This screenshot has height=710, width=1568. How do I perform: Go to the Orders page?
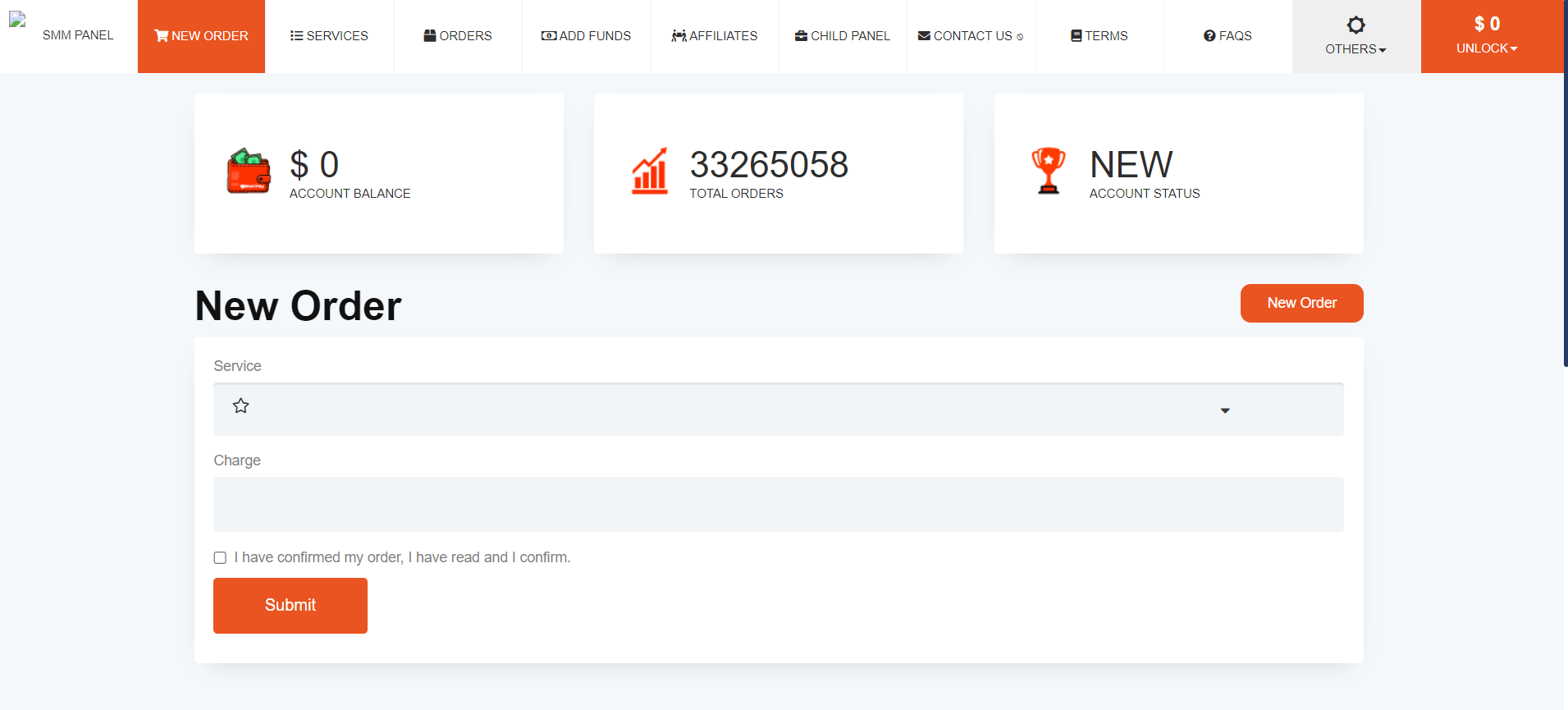458,36
